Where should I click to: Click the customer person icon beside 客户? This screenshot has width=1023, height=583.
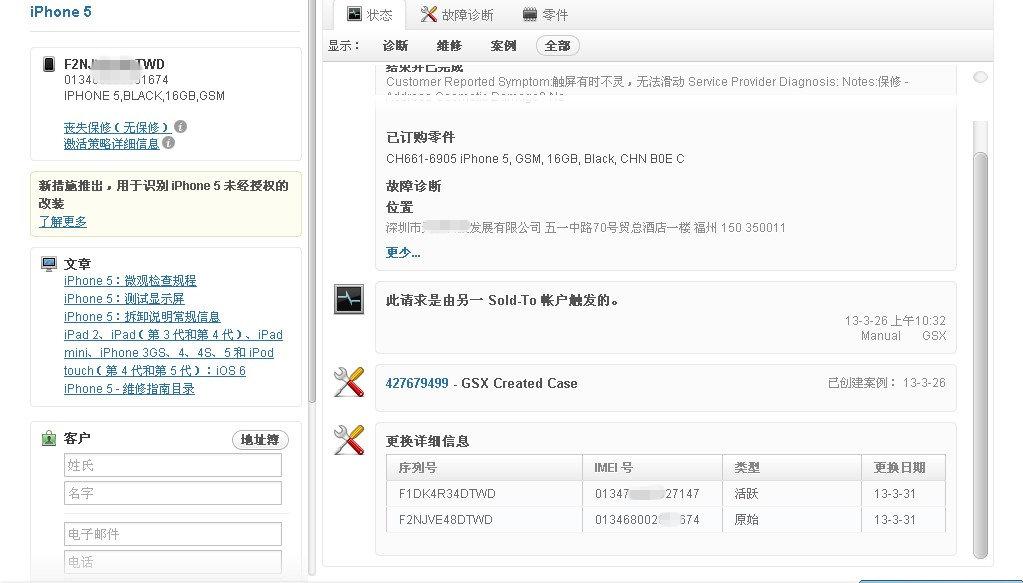(x=49, y=438)
